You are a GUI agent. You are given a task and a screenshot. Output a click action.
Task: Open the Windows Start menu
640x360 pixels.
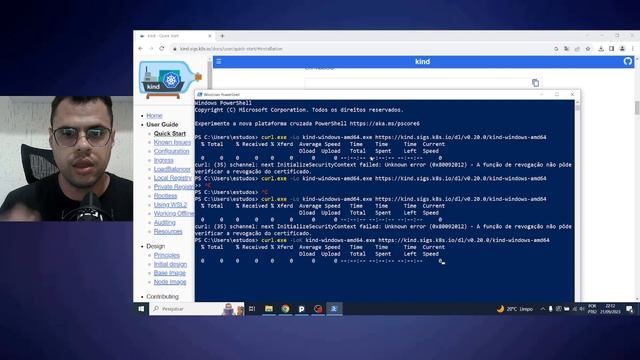141,309
